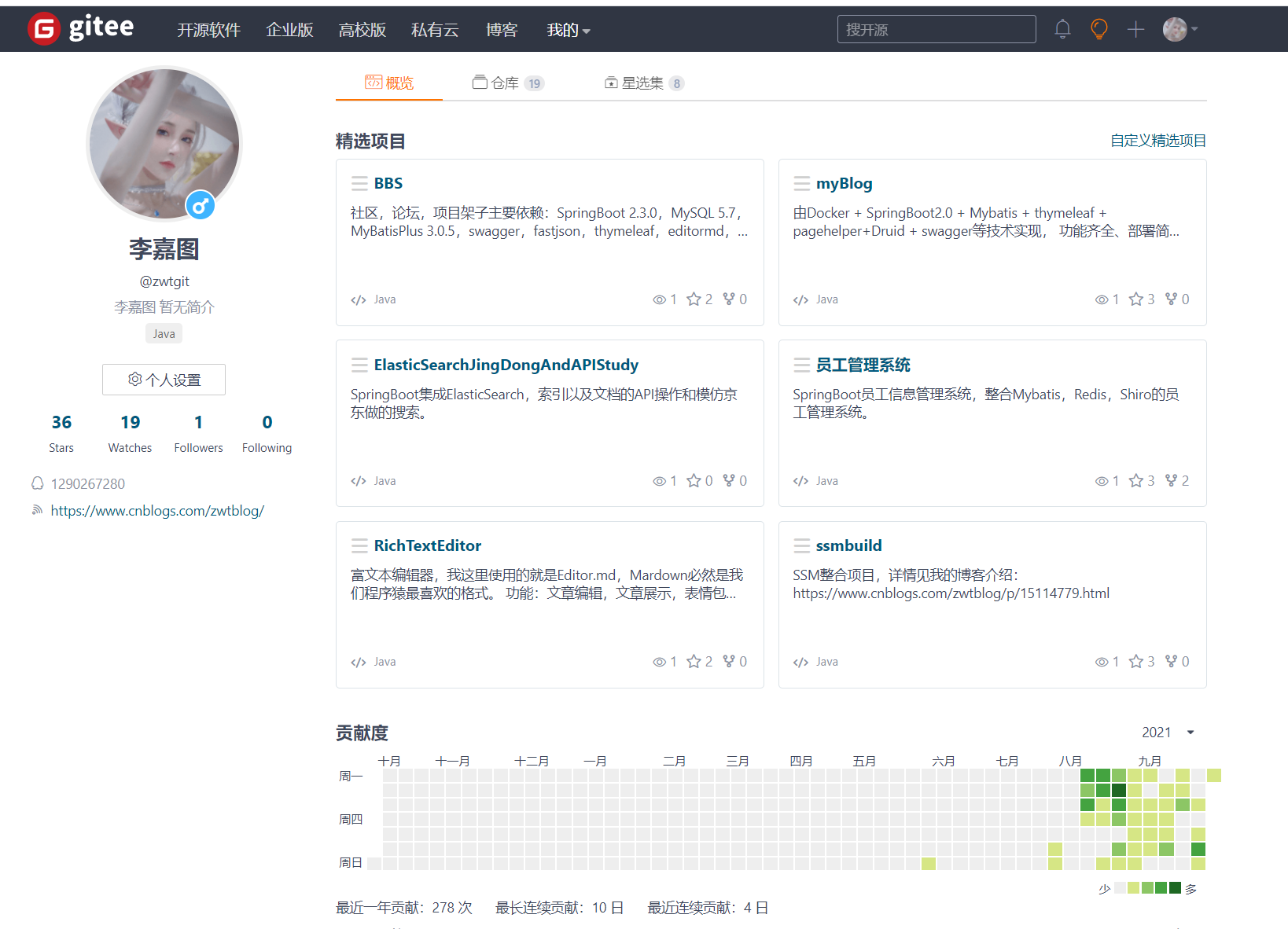
Task: Click the myBlog card drag handle icon
Action: pyautogui.click(x=801, y=183)
